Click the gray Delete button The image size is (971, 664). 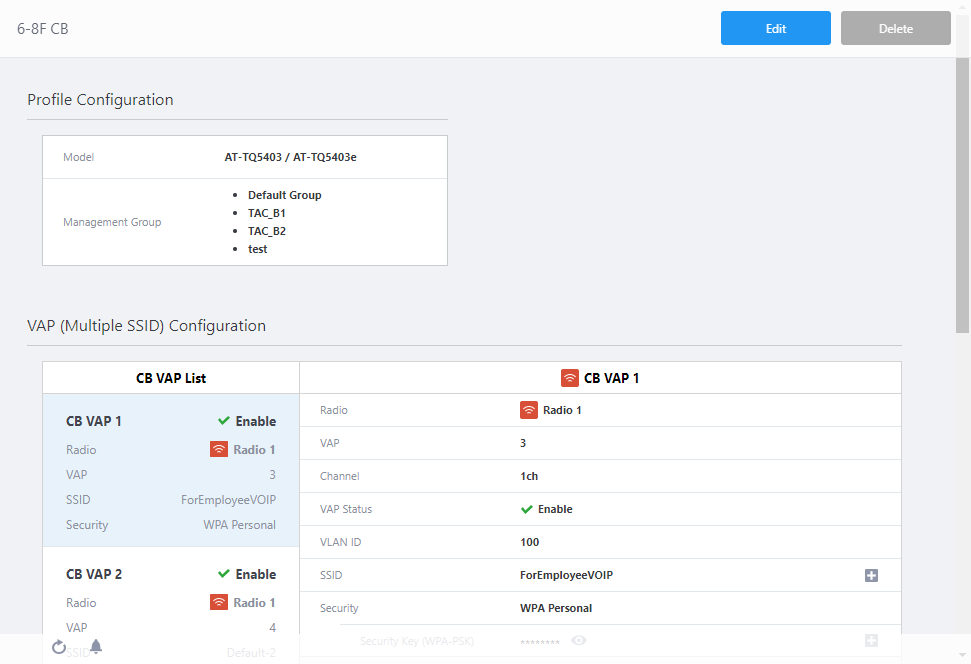coord(895,29)
